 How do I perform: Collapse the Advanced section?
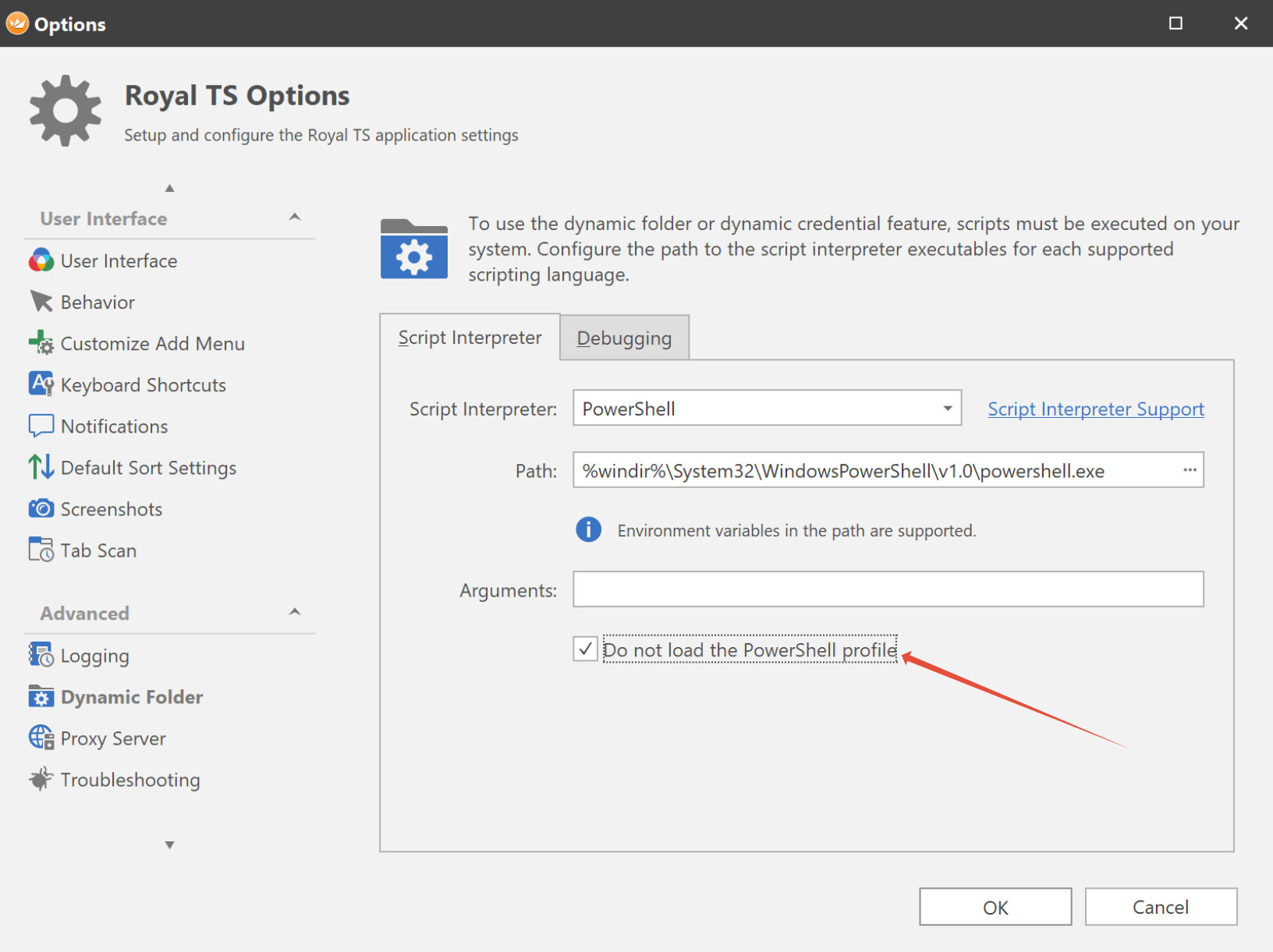pyautogui.click(x=295, y=613)
